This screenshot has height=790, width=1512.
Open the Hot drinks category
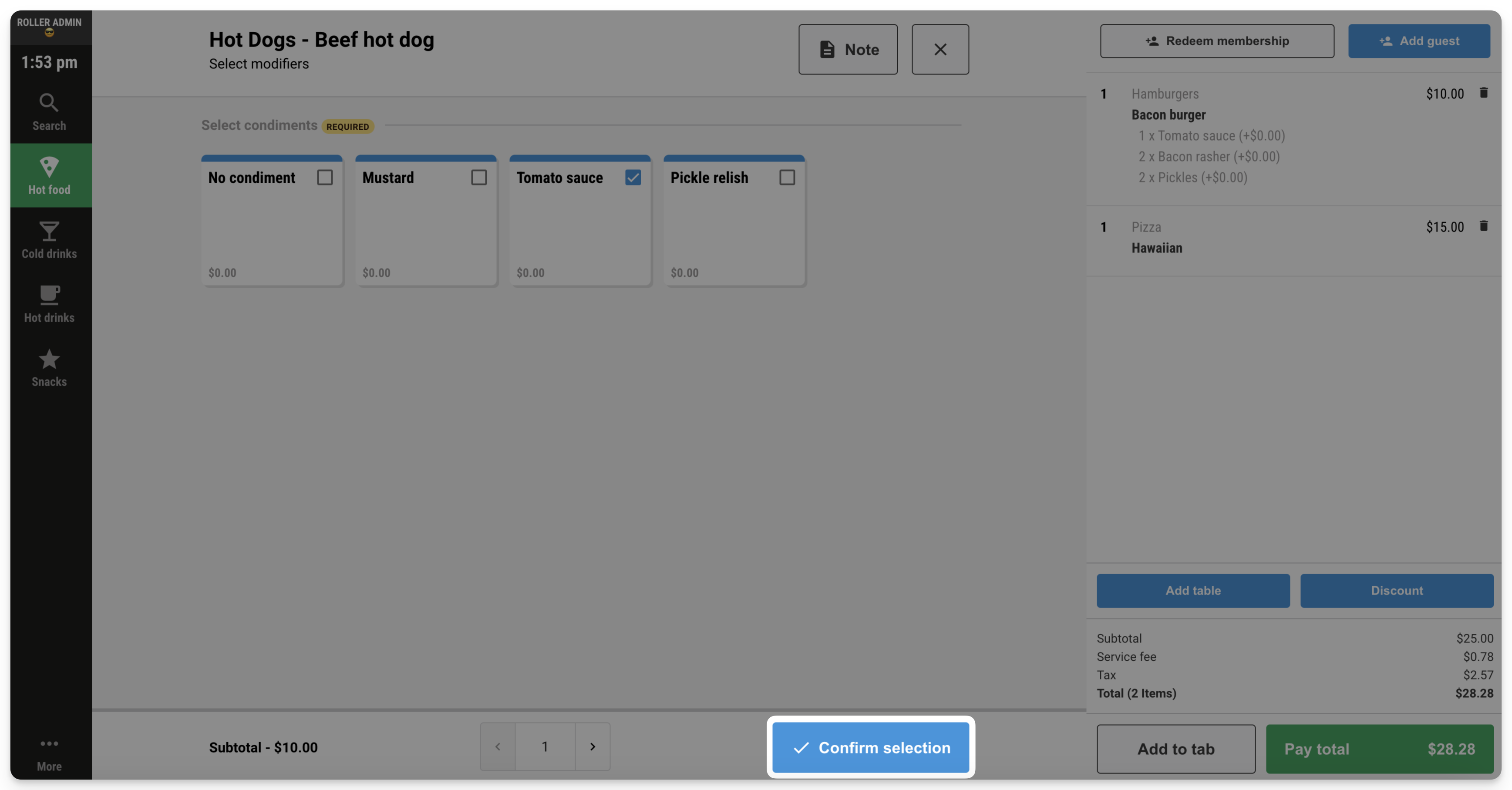click(x=49, y=303)
